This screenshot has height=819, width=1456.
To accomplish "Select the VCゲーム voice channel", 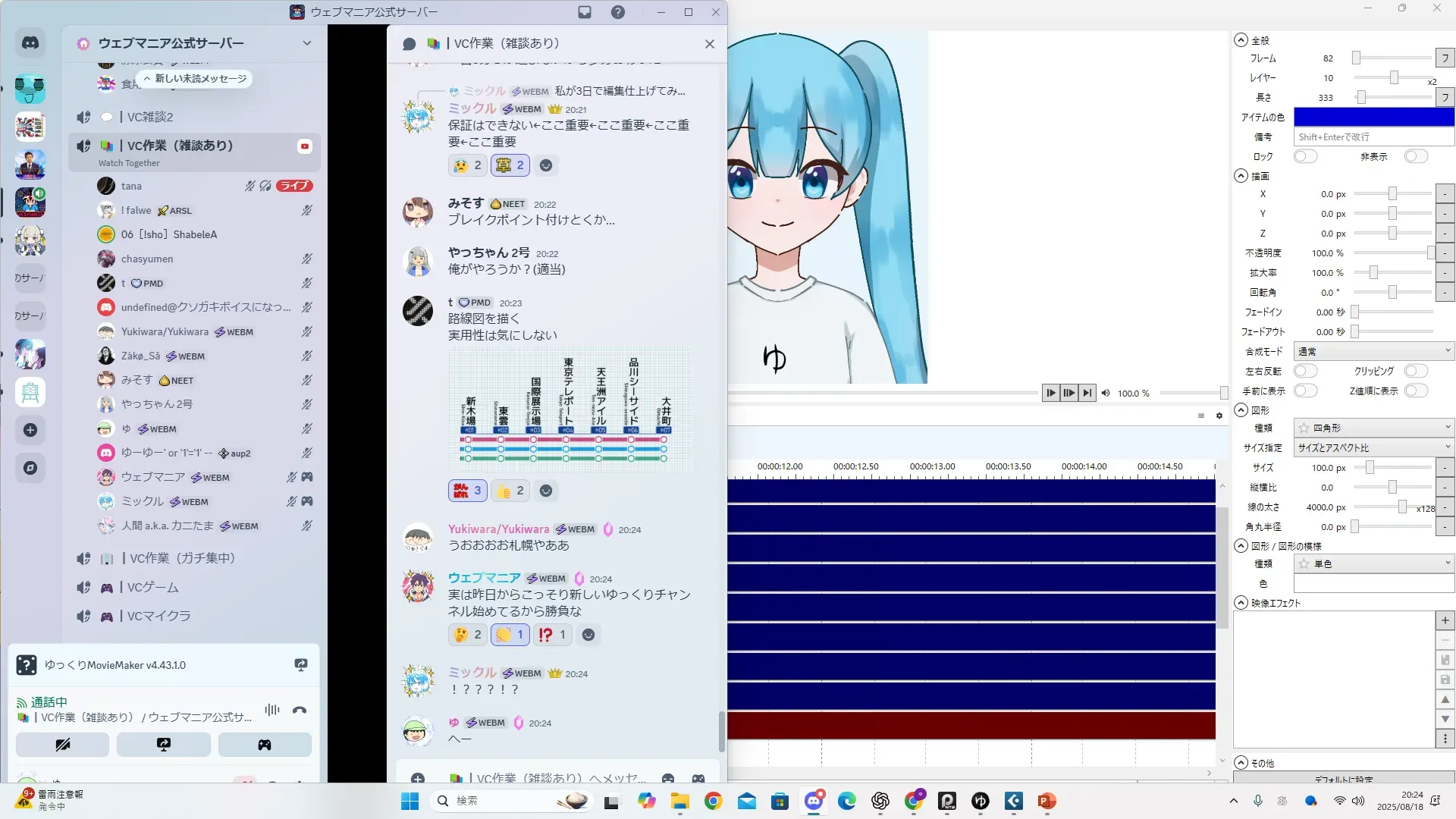I will (x=153, y=587).
